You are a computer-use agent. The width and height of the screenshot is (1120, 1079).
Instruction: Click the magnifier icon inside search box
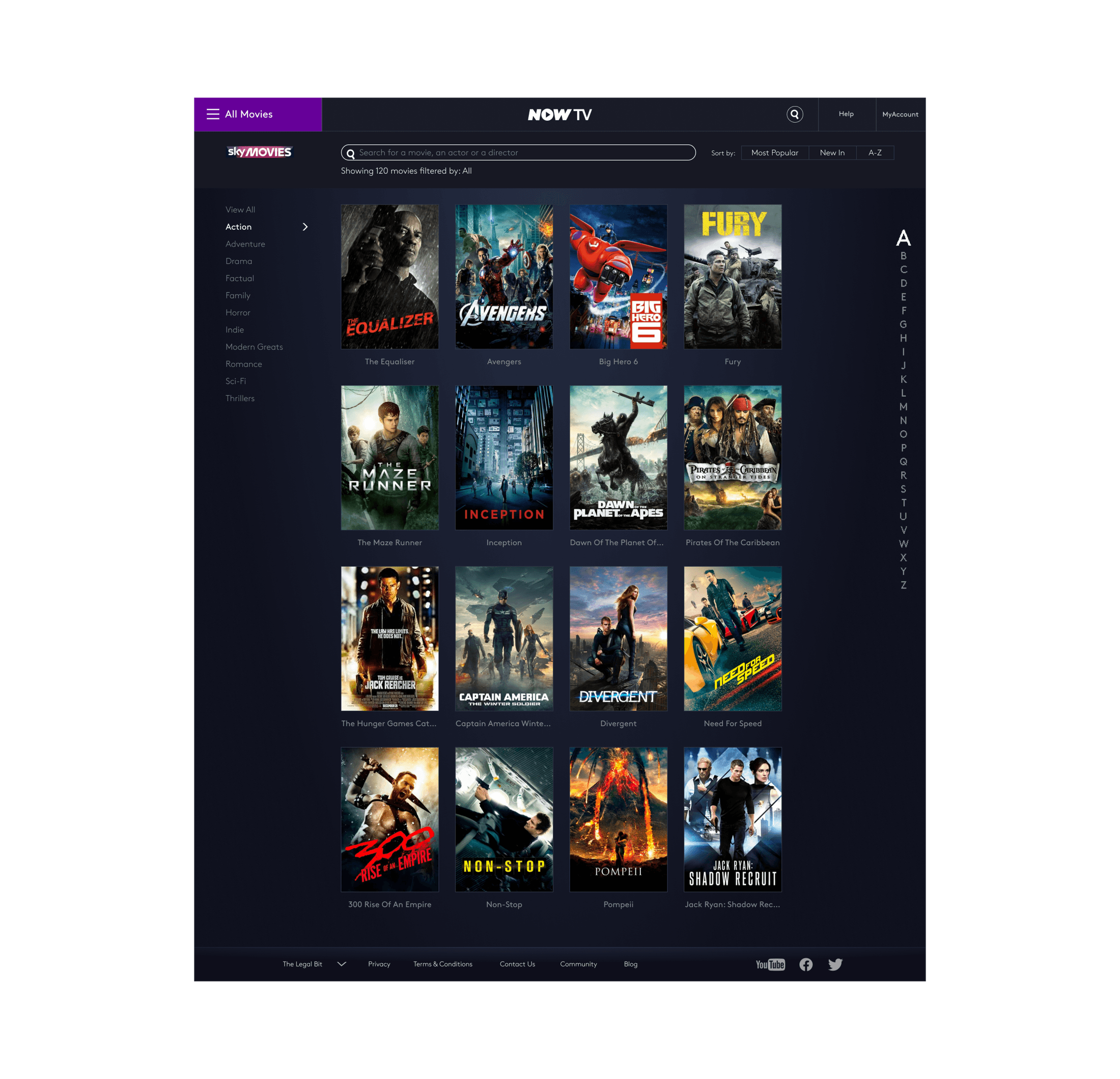[x=350, y=153]
